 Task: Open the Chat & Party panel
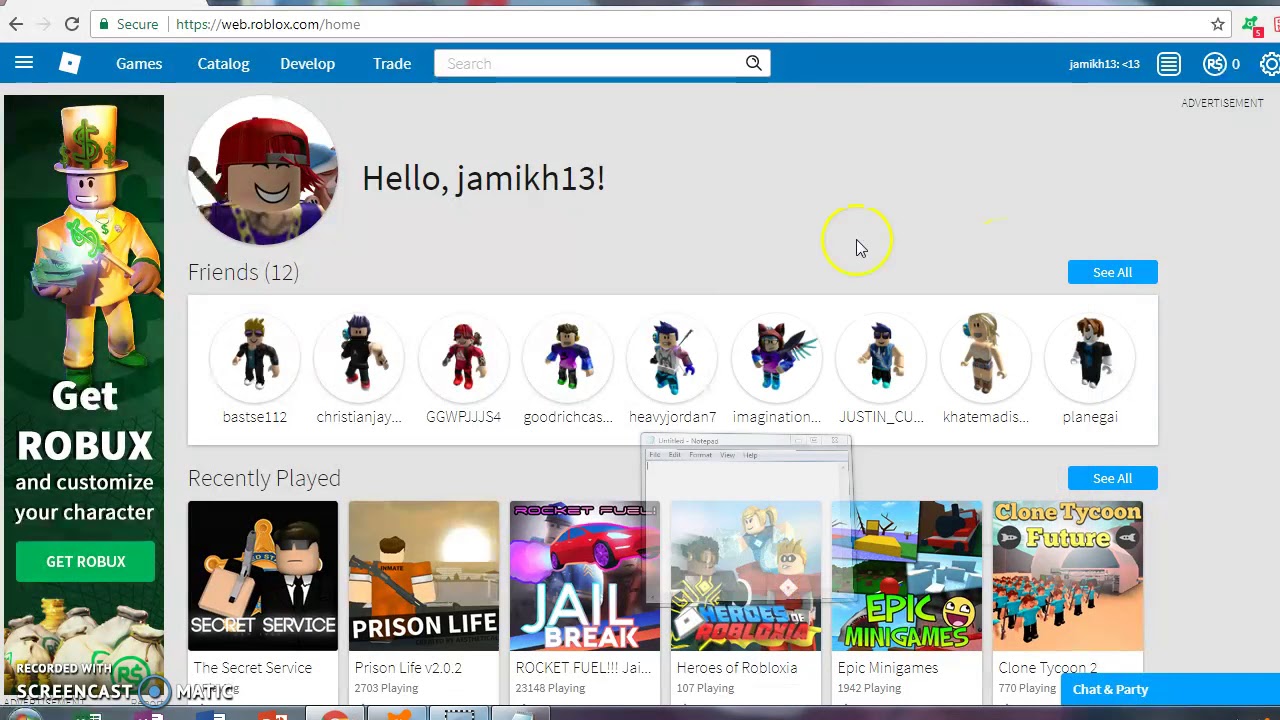click(x=1170, y=690)
